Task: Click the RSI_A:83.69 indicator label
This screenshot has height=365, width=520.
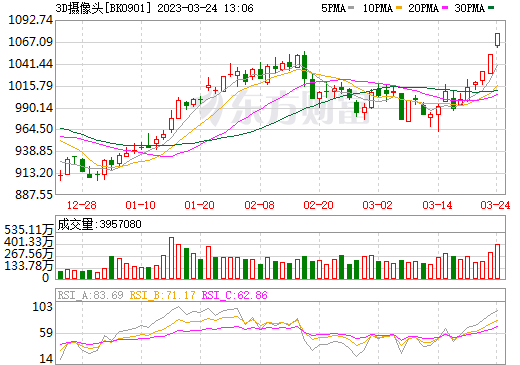Action: point(90,295)
